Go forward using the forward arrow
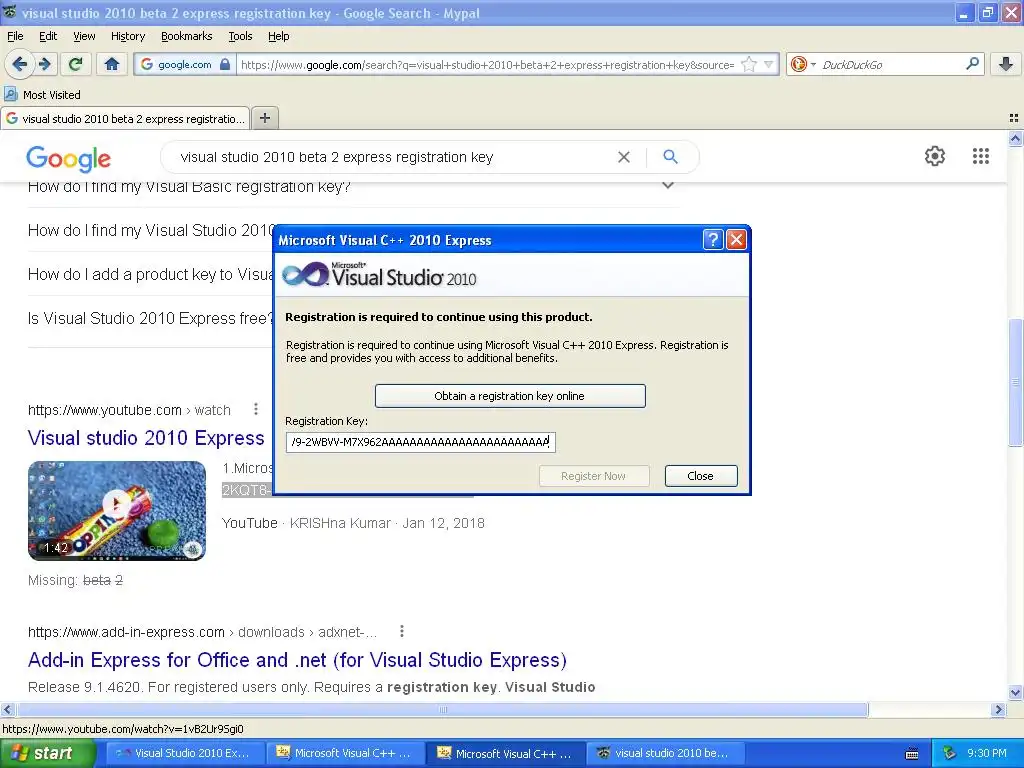Image resolution: width=1024 pixels, height=768 pixels. click(44, 64)
